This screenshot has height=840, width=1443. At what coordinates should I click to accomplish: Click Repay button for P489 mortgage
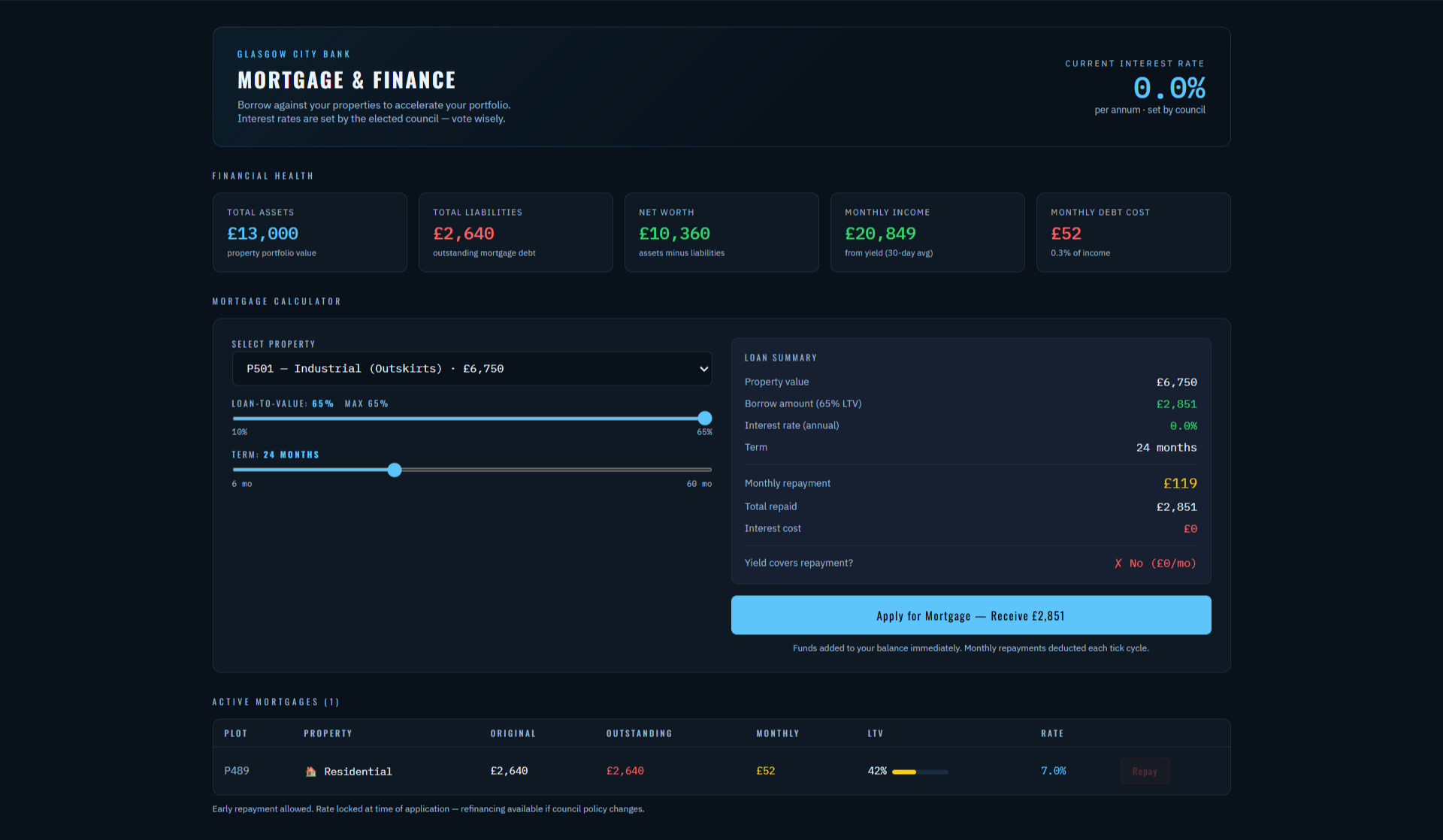[x=1145, y=771]
